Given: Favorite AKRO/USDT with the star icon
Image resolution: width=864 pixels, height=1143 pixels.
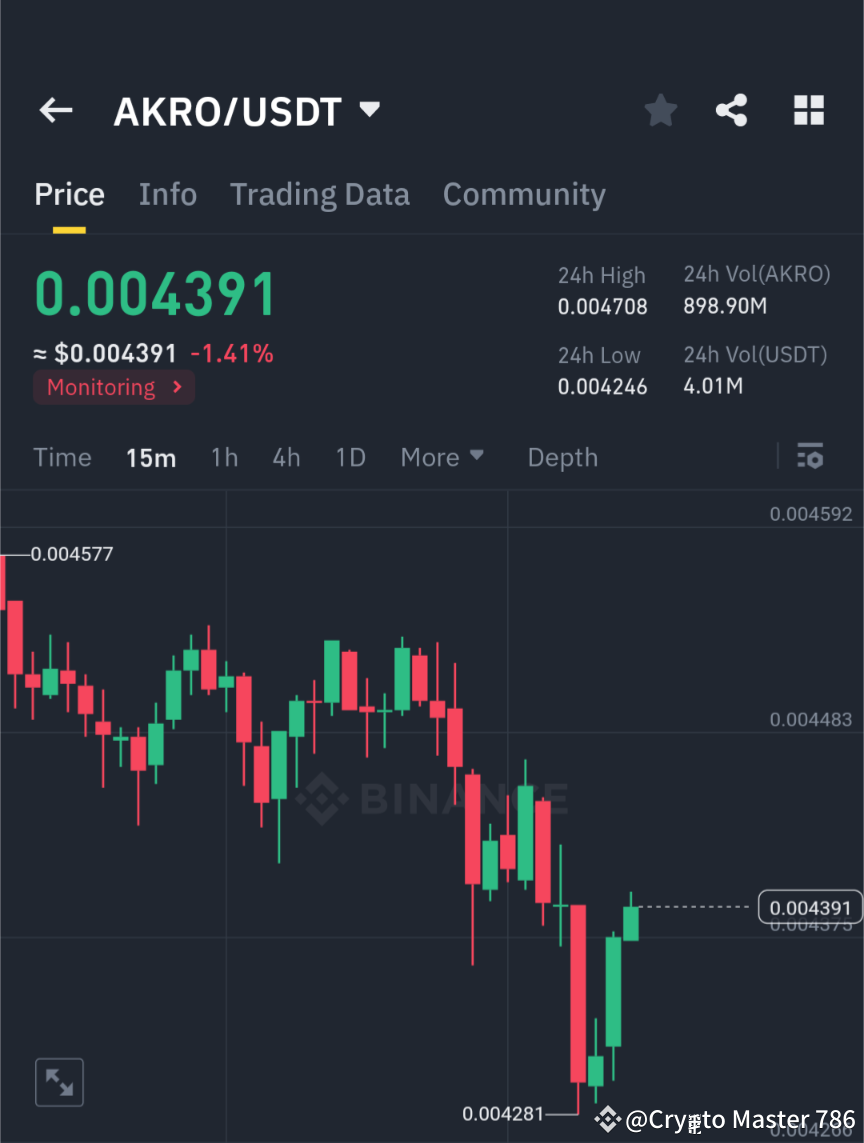Looking at the screenshot, I should (x=660, y=110).
